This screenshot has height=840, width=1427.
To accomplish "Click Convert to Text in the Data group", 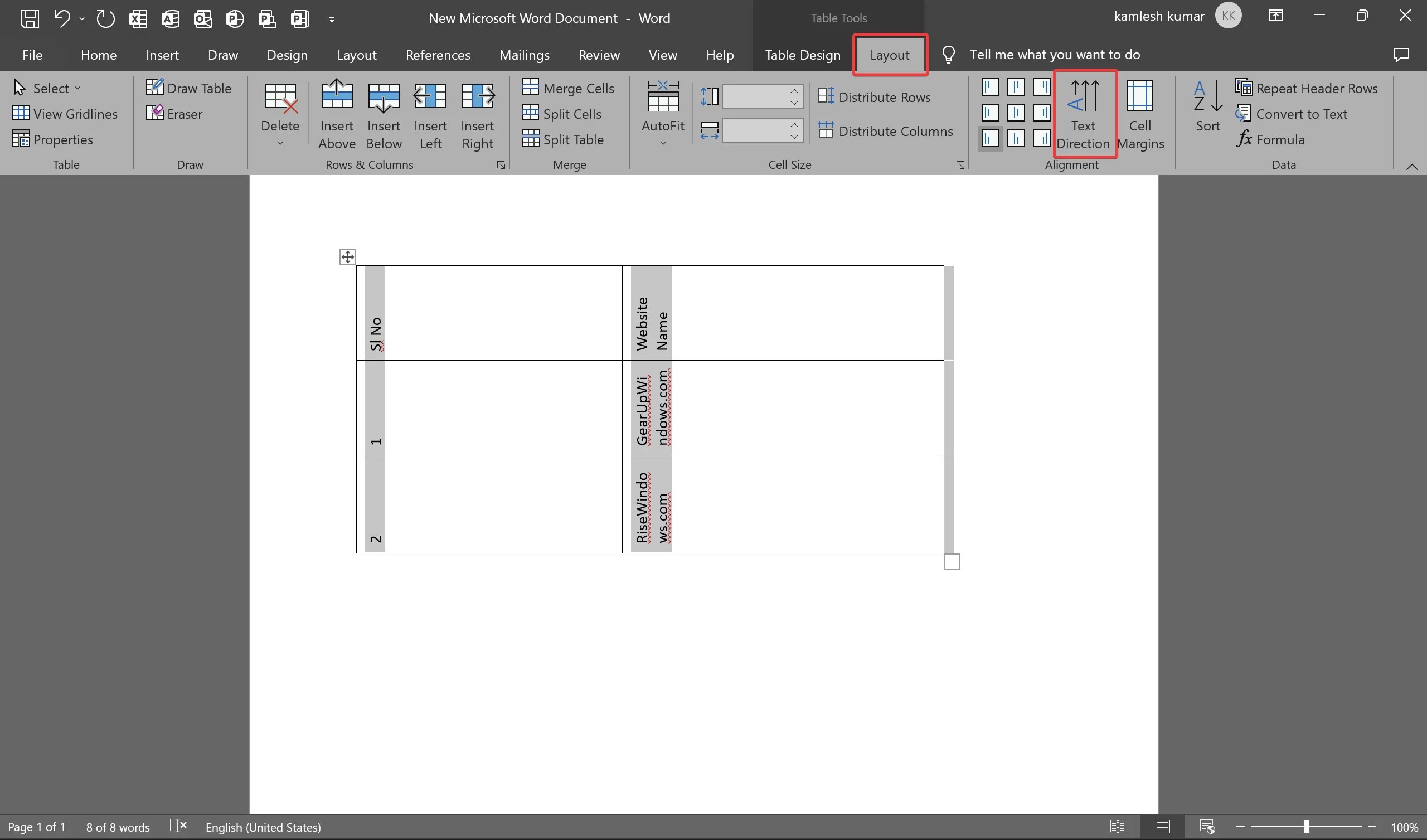I will (x=1300, y=113).
